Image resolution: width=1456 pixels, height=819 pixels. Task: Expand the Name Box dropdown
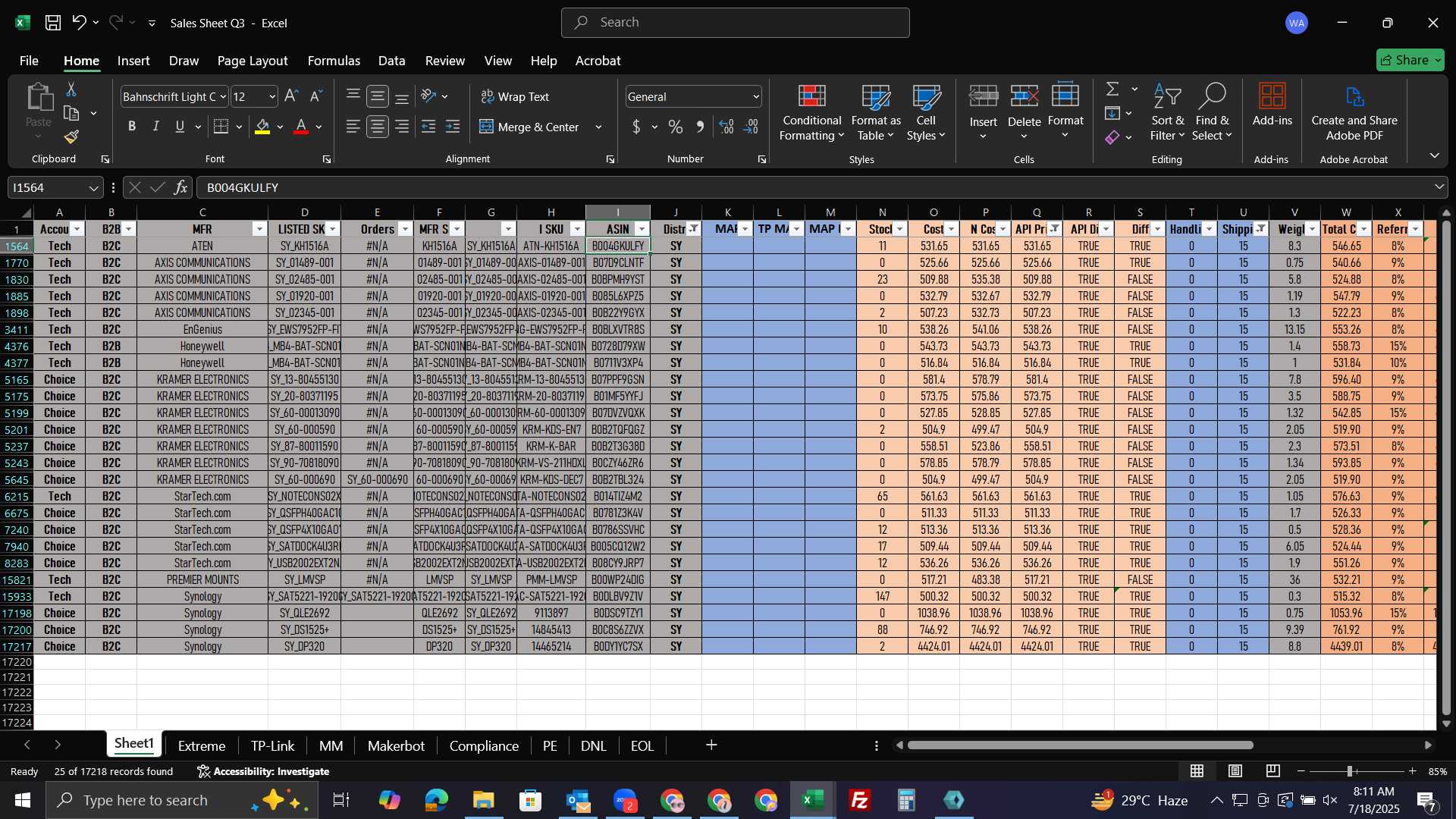[x=93, y=187]
